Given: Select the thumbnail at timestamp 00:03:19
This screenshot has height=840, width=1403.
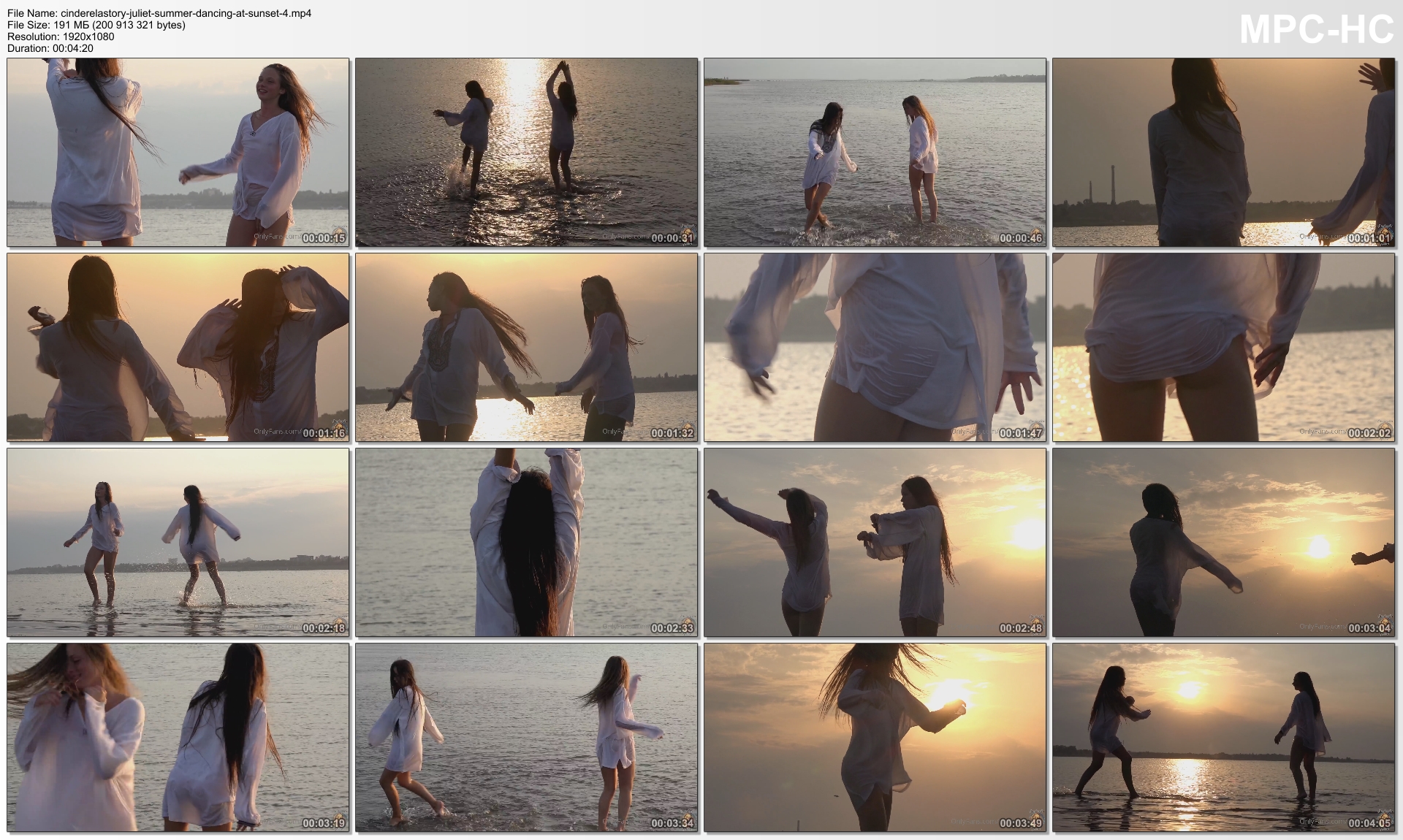Looking at the screenshot, I should tap(178, 738).
